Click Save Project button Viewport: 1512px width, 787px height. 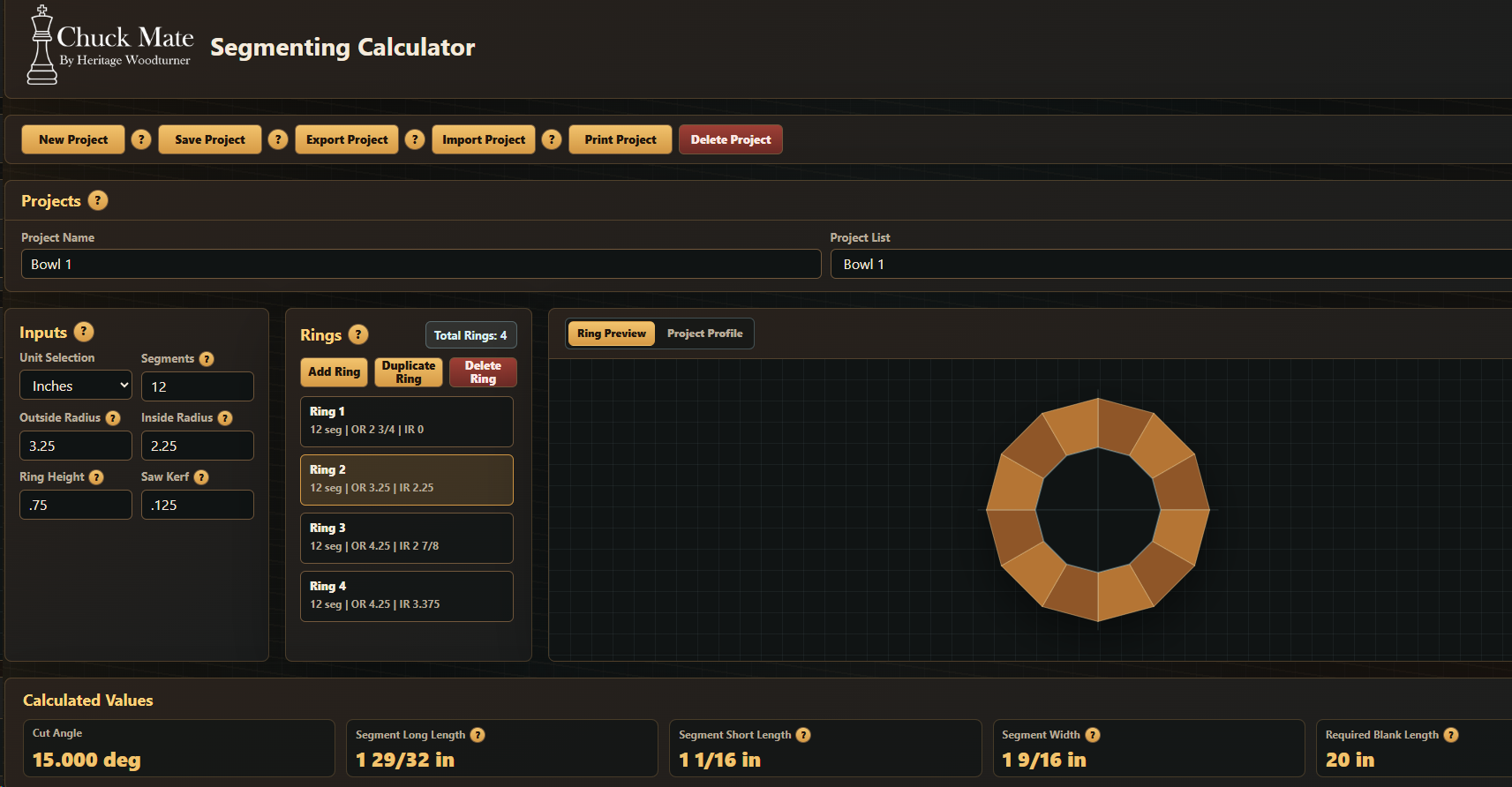coord(210,139)
